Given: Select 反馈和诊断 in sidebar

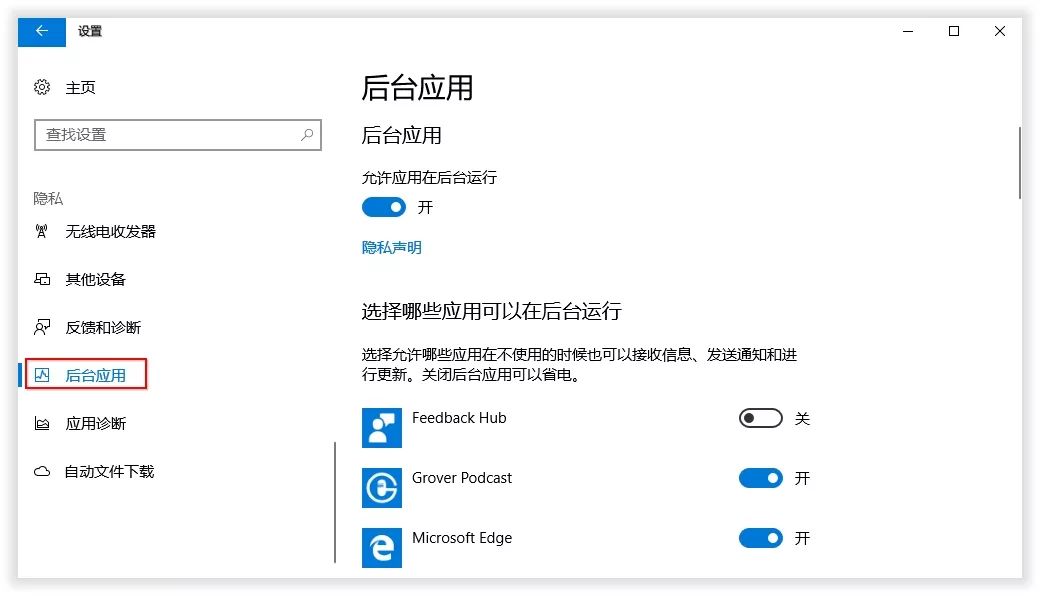Looking at the screenshot, I should [103, 327].
